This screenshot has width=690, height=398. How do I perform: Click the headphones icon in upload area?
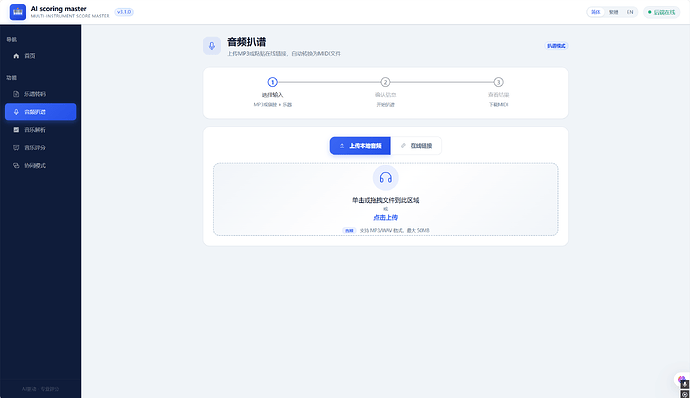[x=385, y=178]
